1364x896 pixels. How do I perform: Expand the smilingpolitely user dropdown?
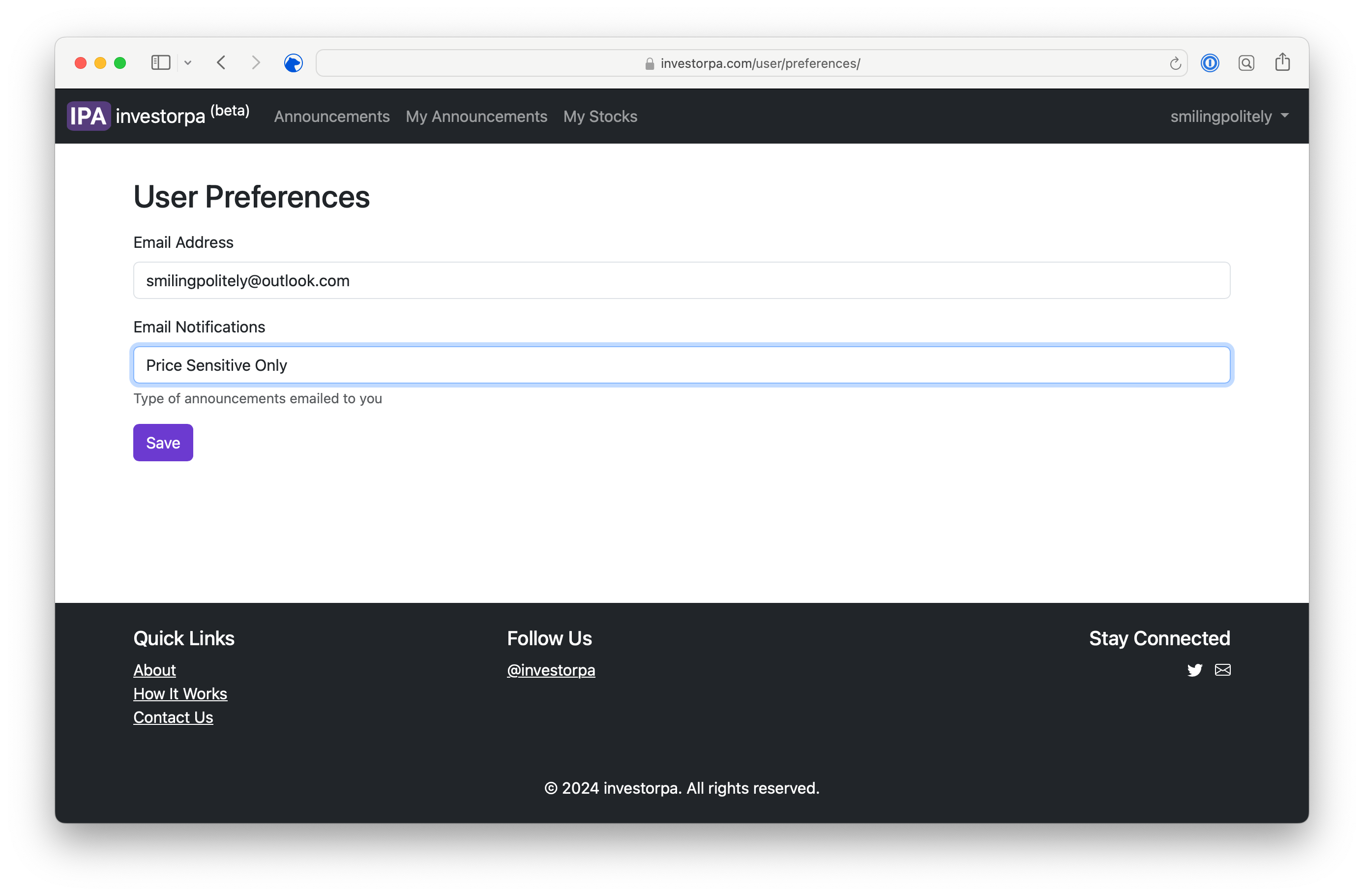(1229, 117)
